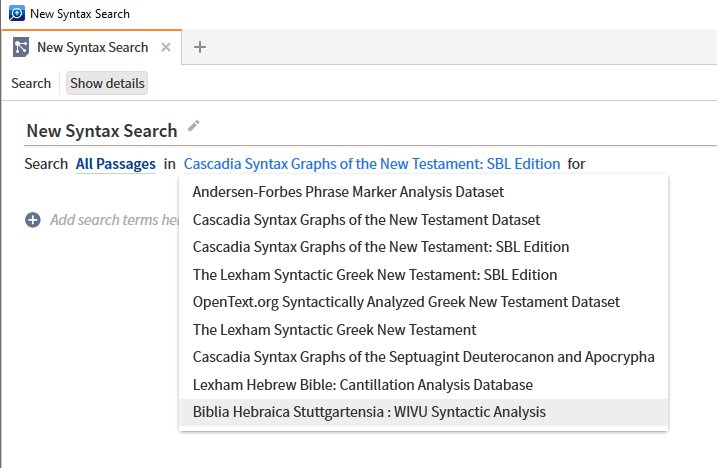717x468 pixels.
Task: Click the syntax search icon on the tab
Action: pos(21,47)
